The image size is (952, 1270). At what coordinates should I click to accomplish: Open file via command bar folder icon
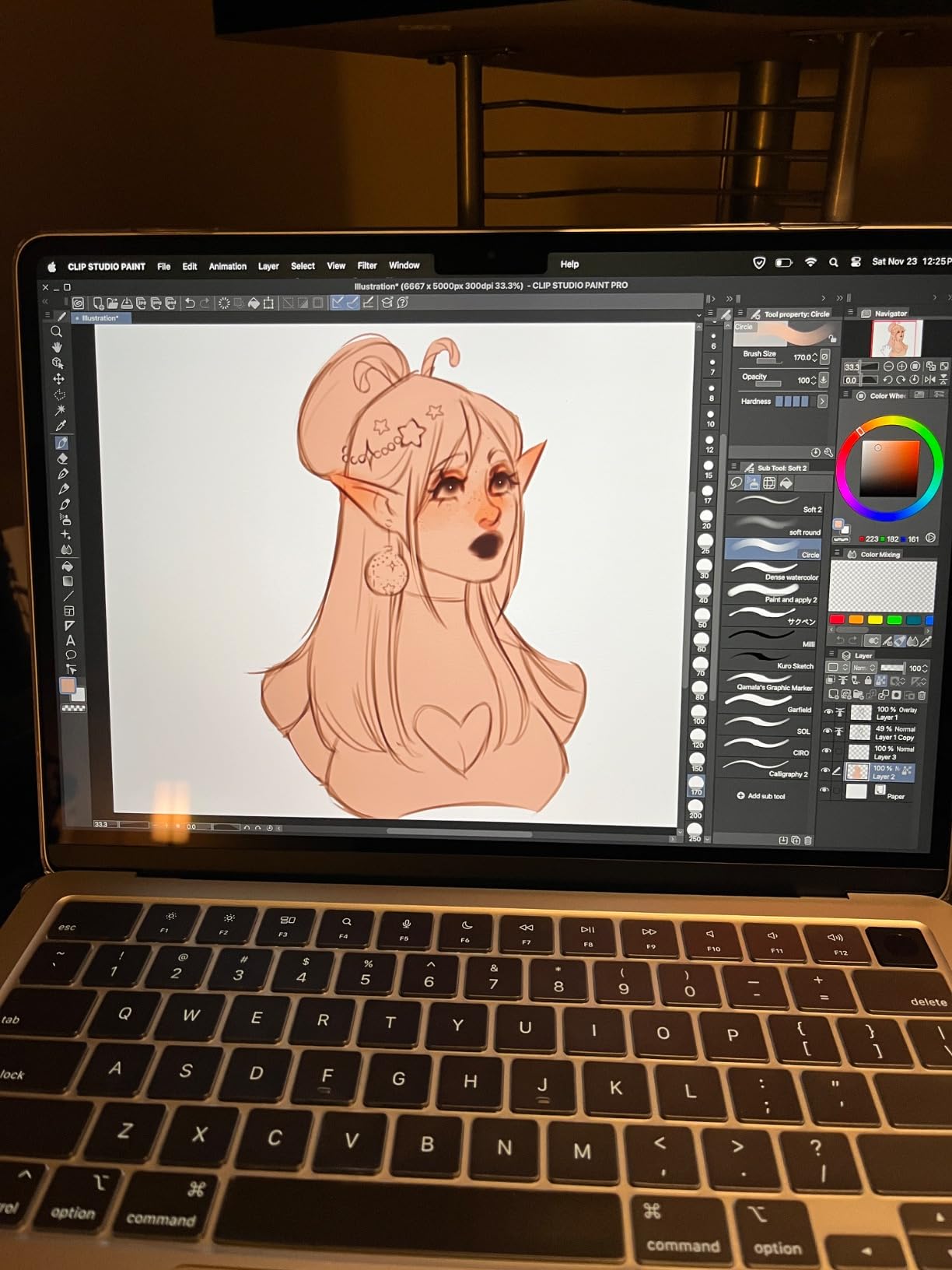pos(113,303)
